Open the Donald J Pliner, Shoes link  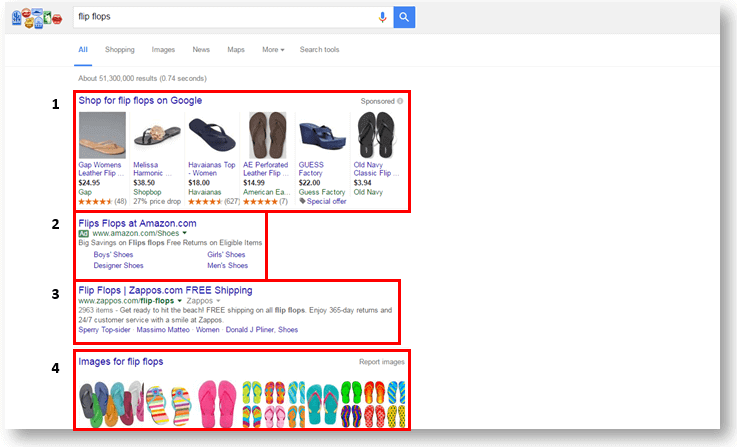coord(262,330)
